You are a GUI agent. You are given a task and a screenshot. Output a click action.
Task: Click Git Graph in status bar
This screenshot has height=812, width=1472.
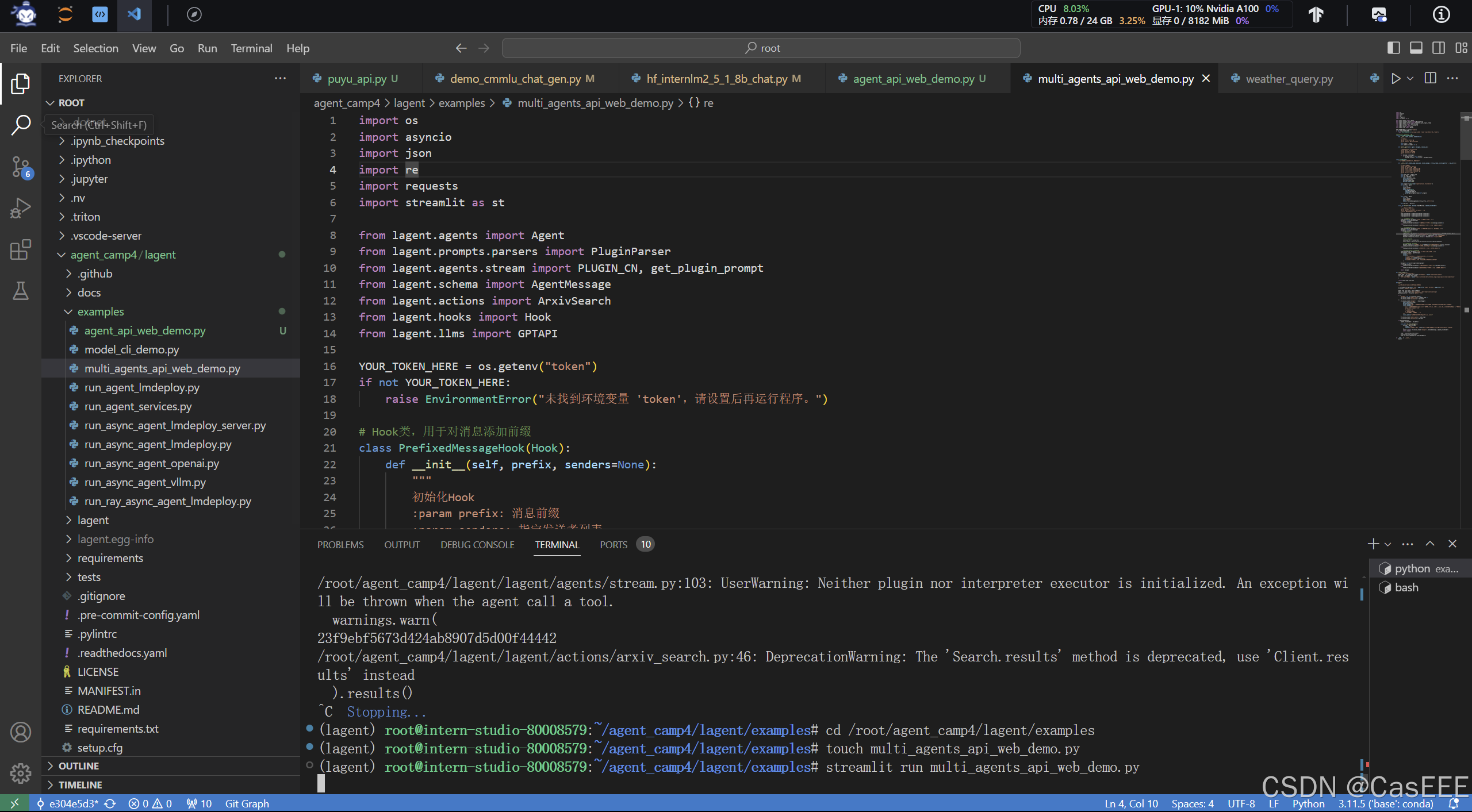(247, 803)
